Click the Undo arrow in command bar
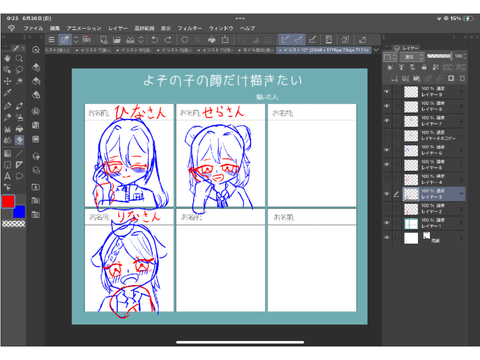 pos(155,40)
